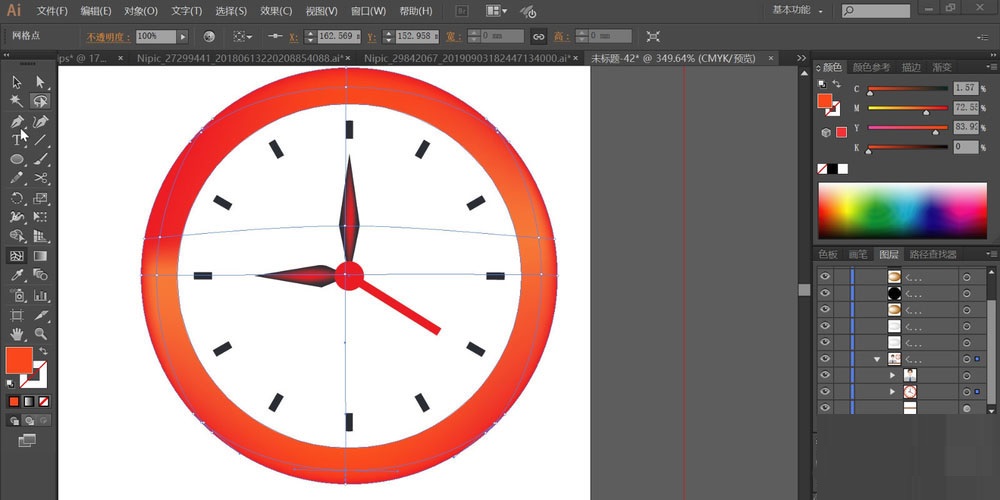
Task: Click the constrain width and height link icon
Action: coord(538,36)
